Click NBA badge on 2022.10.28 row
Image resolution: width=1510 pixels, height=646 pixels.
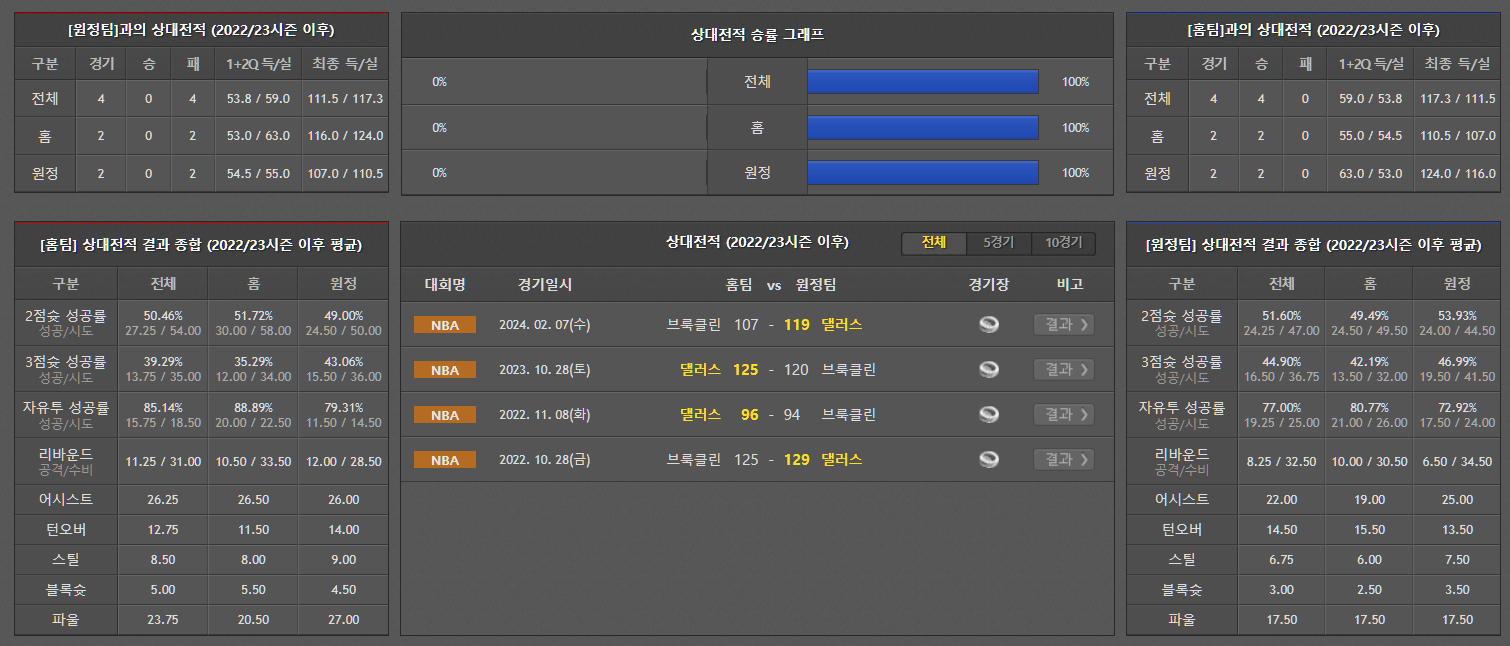[x=445, y=460]
